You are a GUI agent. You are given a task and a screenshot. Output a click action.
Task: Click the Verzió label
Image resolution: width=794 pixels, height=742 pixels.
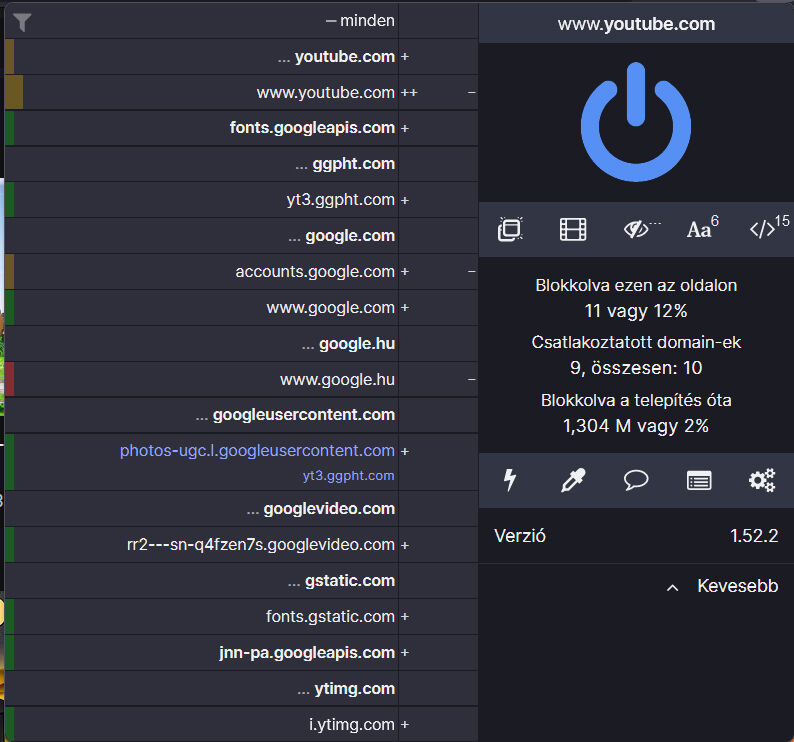[520, 536]
